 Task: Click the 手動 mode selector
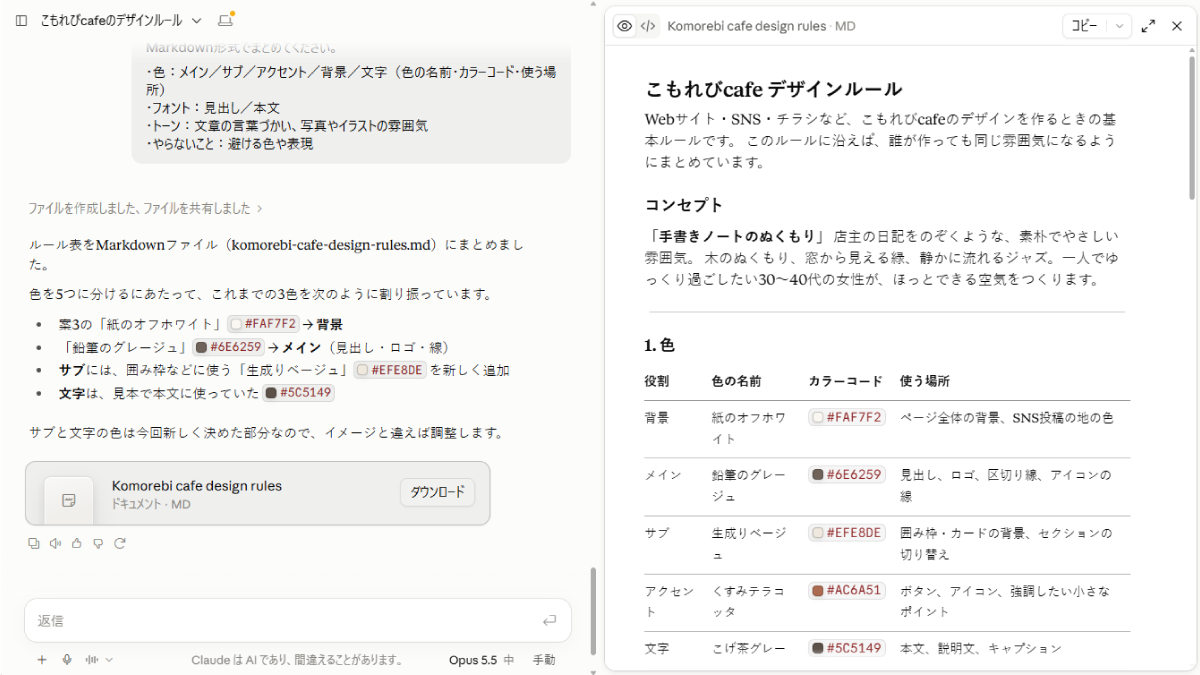[544, 659]
